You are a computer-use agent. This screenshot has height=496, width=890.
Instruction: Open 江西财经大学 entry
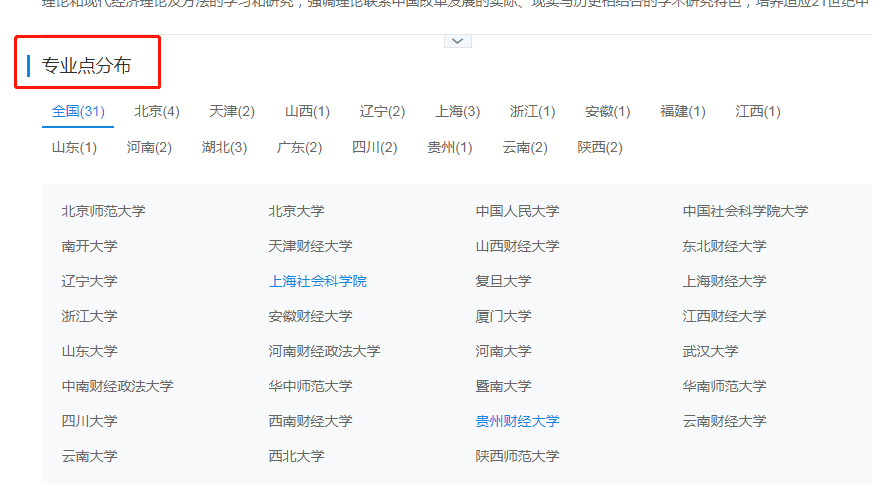(x=724, y=316)
